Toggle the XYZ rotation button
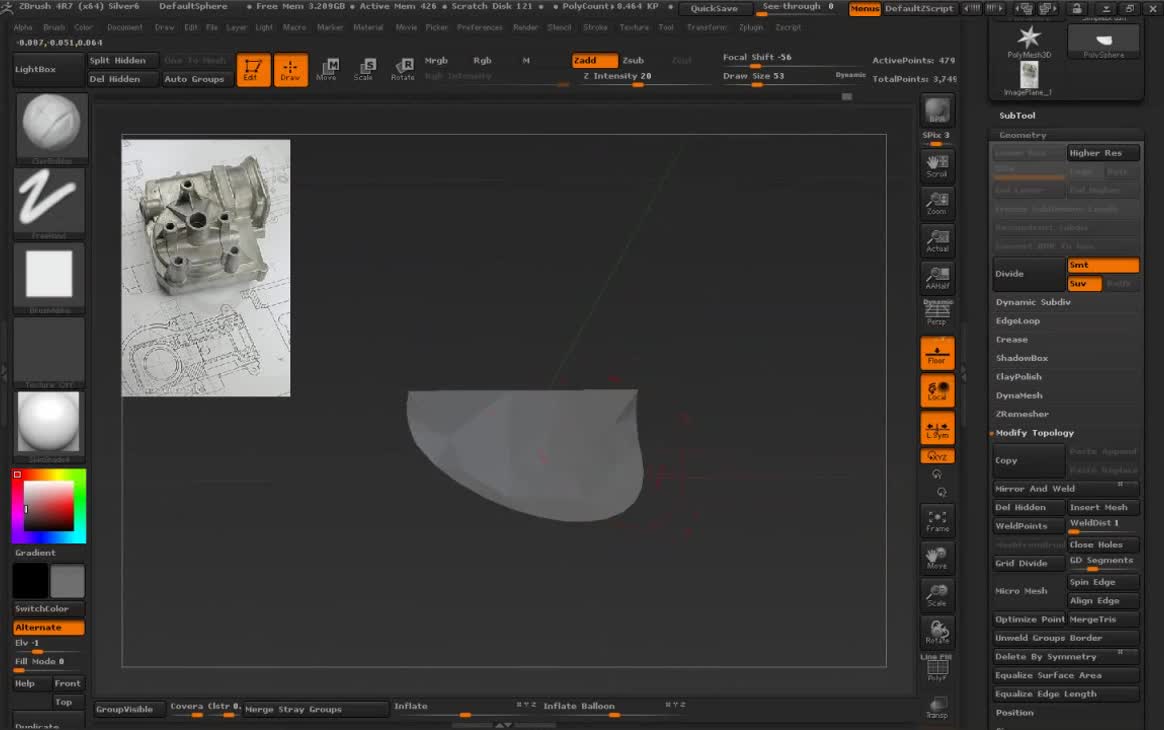The image size is (1164, 730). point(937,456)
